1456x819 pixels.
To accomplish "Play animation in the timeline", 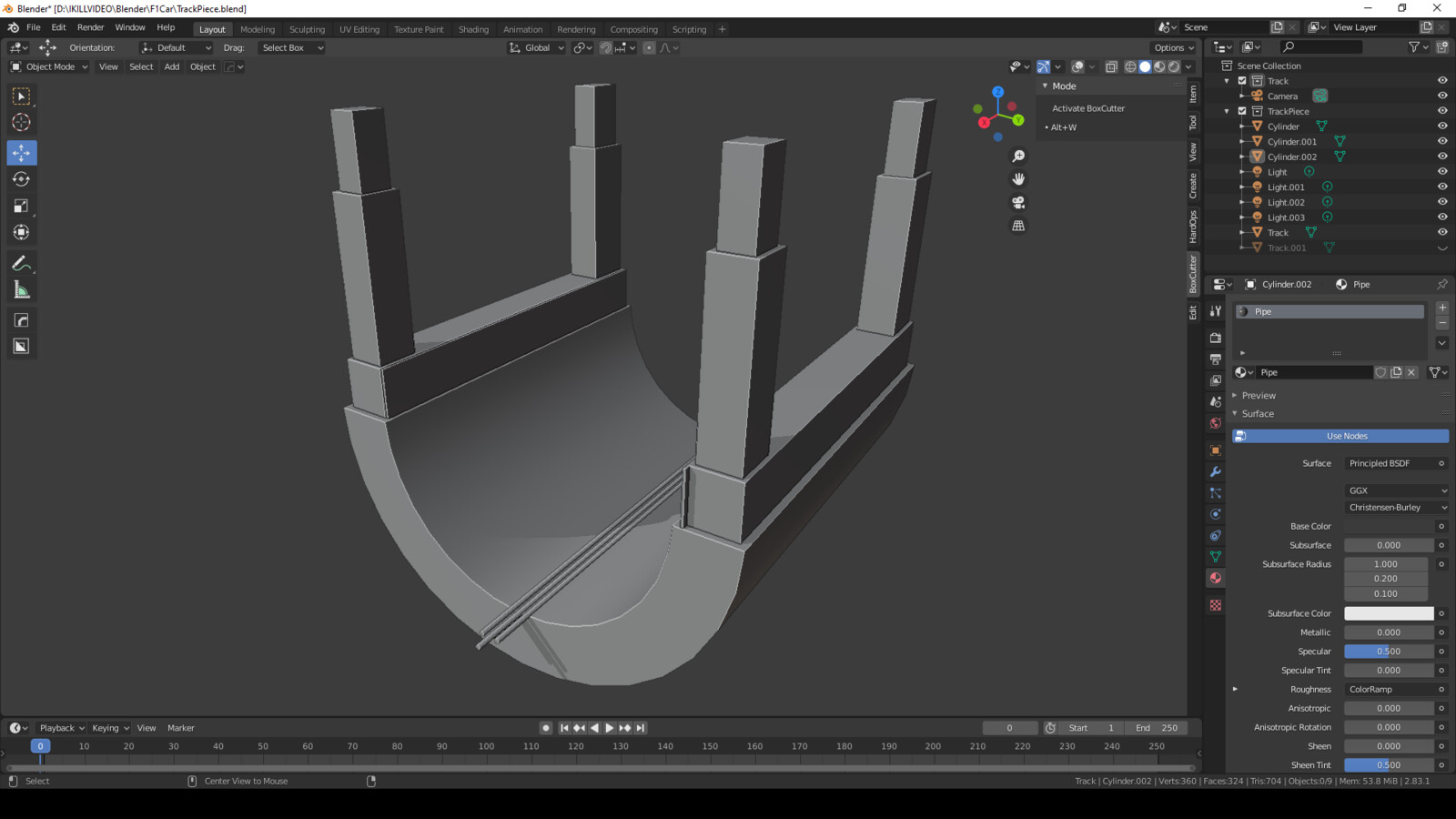I will pos(610,728).
